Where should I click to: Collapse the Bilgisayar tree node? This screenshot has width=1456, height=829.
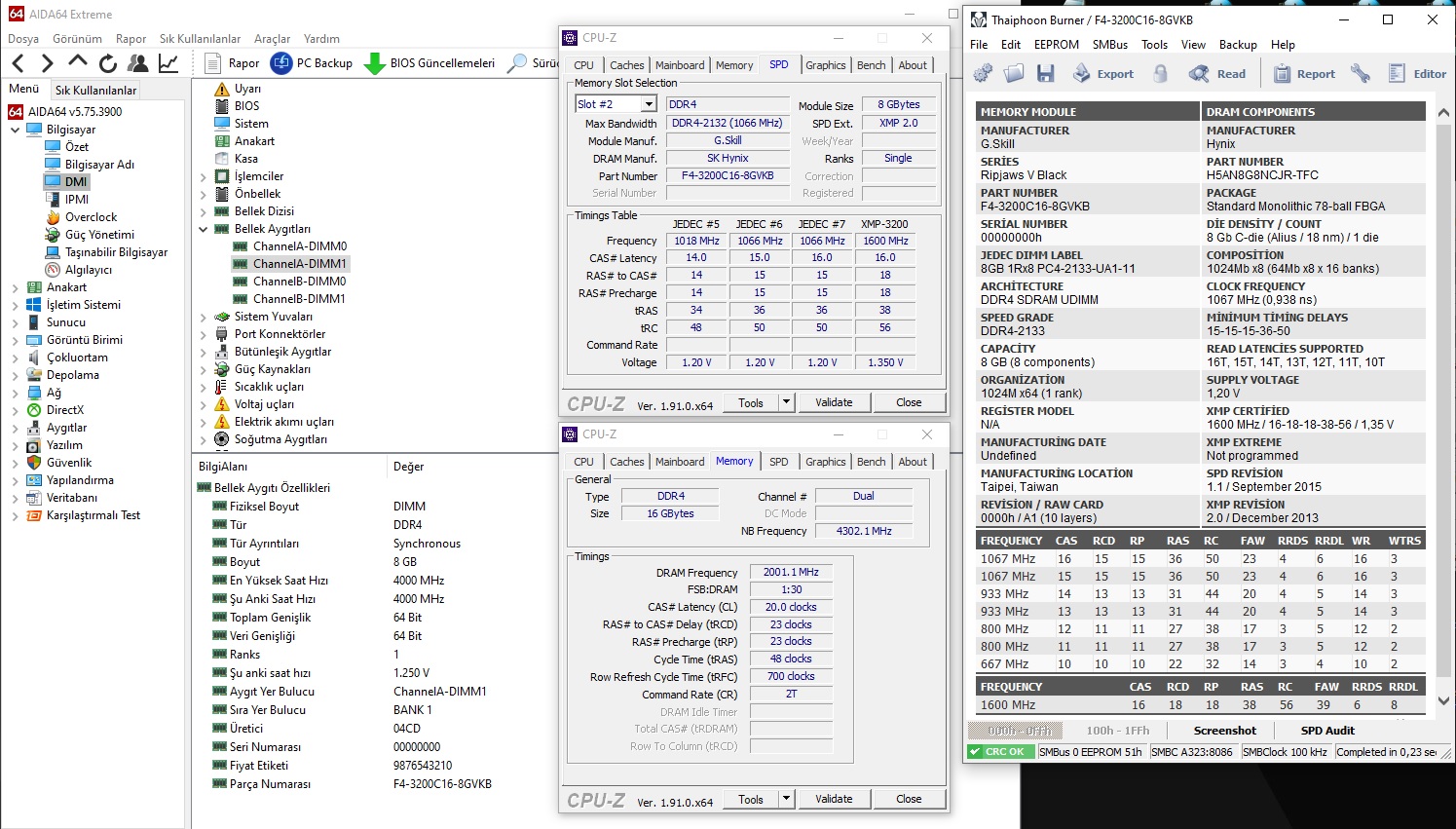[15, 130]
